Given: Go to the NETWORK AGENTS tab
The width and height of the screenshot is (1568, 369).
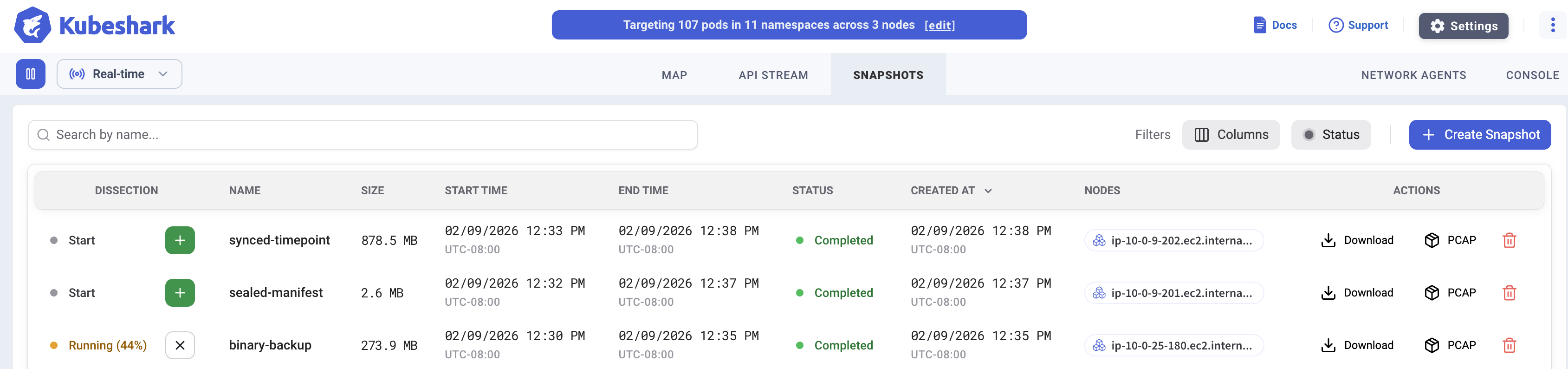Looking at the screenshot, I should 1413,75.
